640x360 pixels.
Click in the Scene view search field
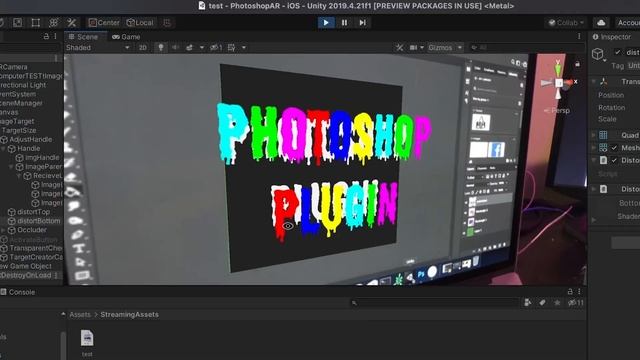tap(526, 48)
